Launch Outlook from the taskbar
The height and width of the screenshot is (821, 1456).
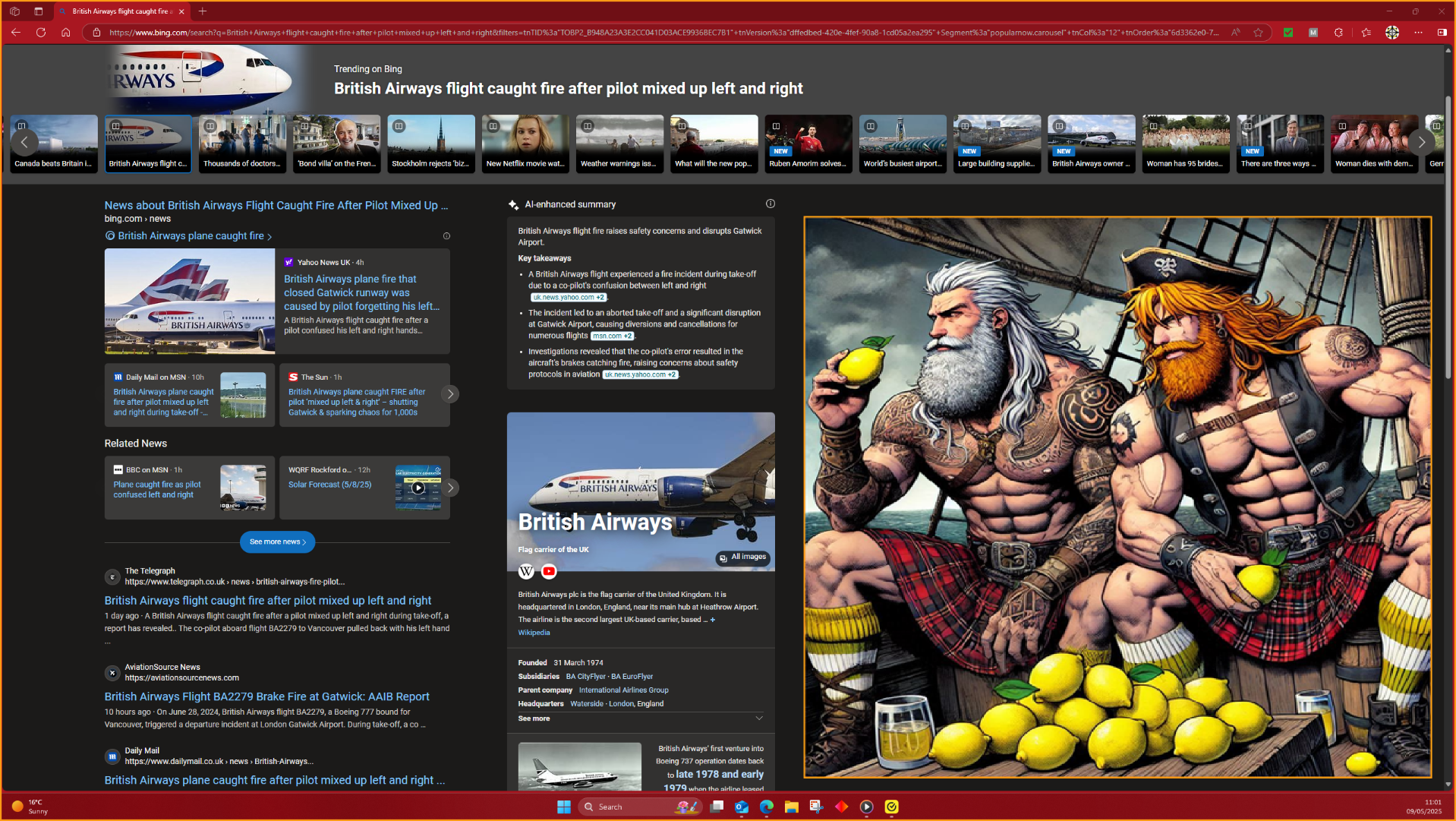click(742, 807)
